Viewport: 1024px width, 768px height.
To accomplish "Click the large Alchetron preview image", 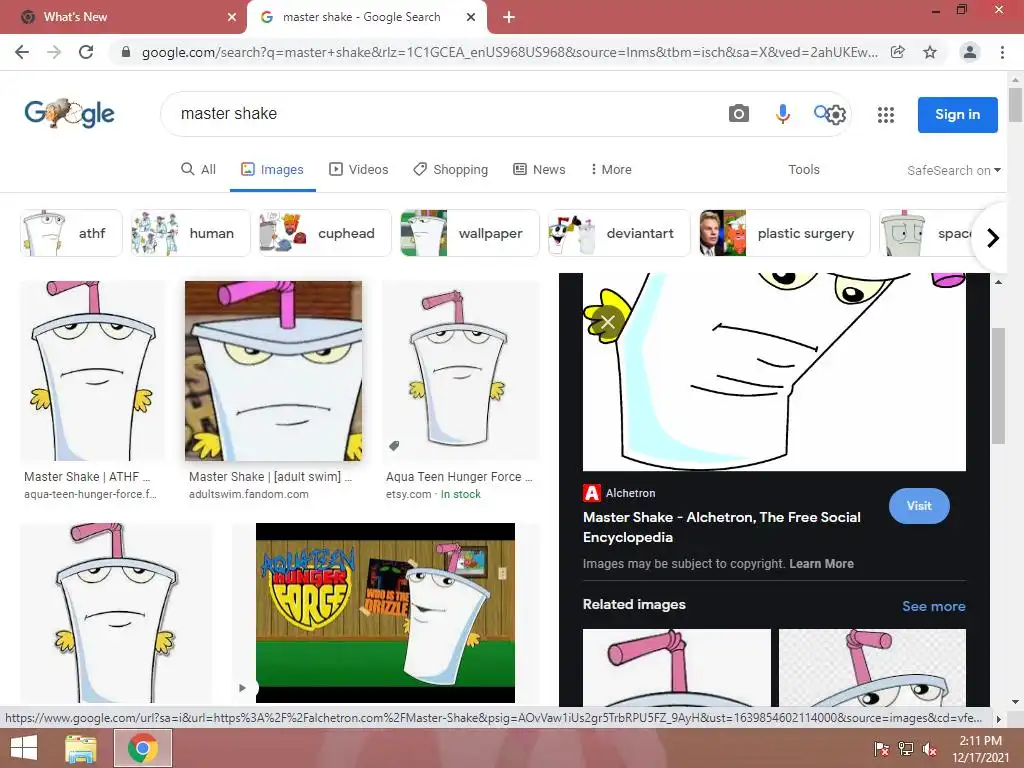I will coord(774,372).
